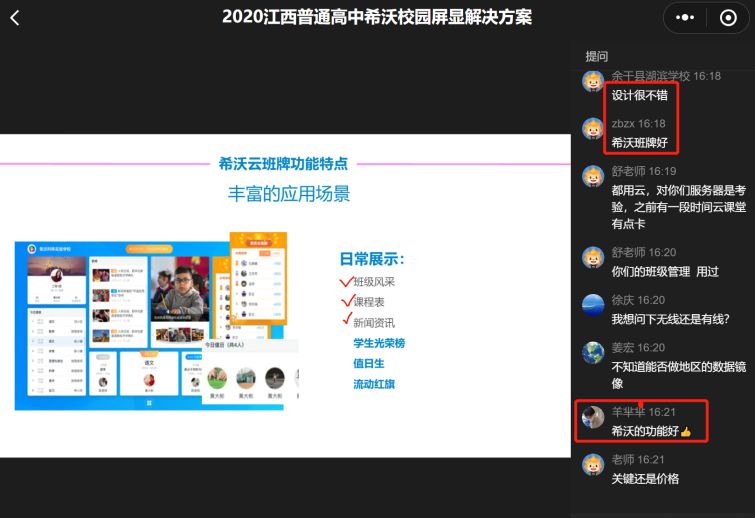The width and height of the screenshot is (755, 518).
Task: Select the chat message 设计很不错
Action: click(x=640, y=95)
